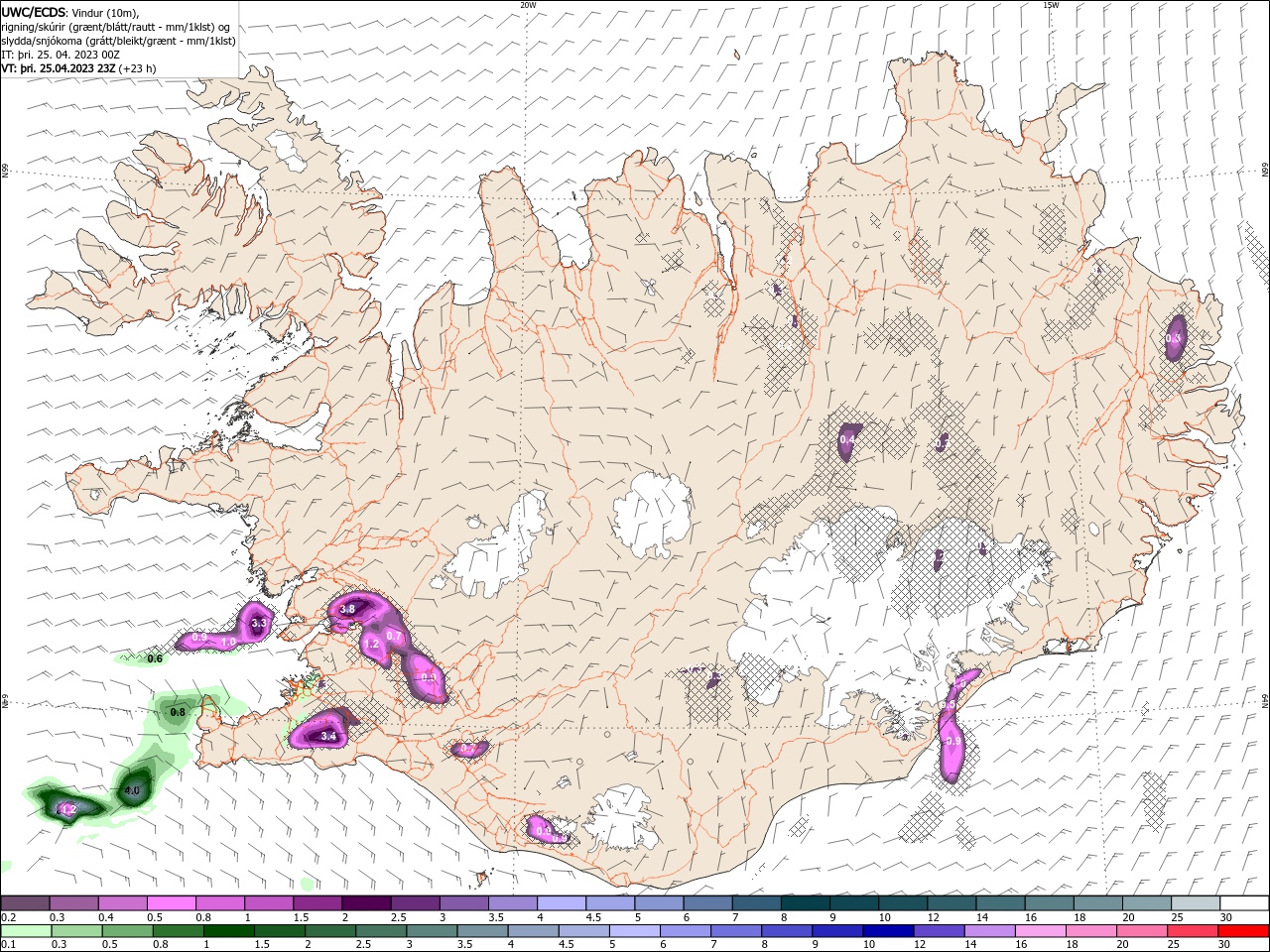Click the '15W' longitude label
Screen dimensions: 1270x952
click(1050, 5)
